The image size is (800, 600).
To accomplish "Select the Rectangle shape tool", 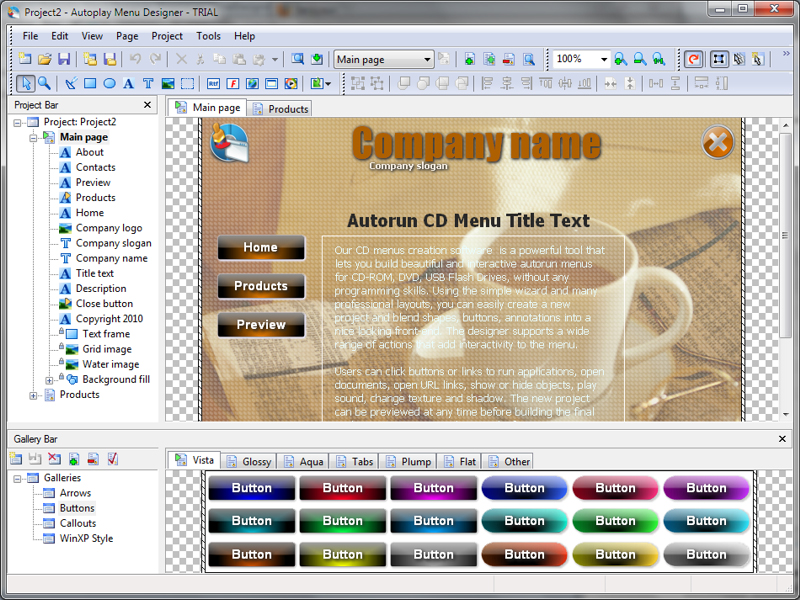I will pyautogui.click(x=90, y=83).
